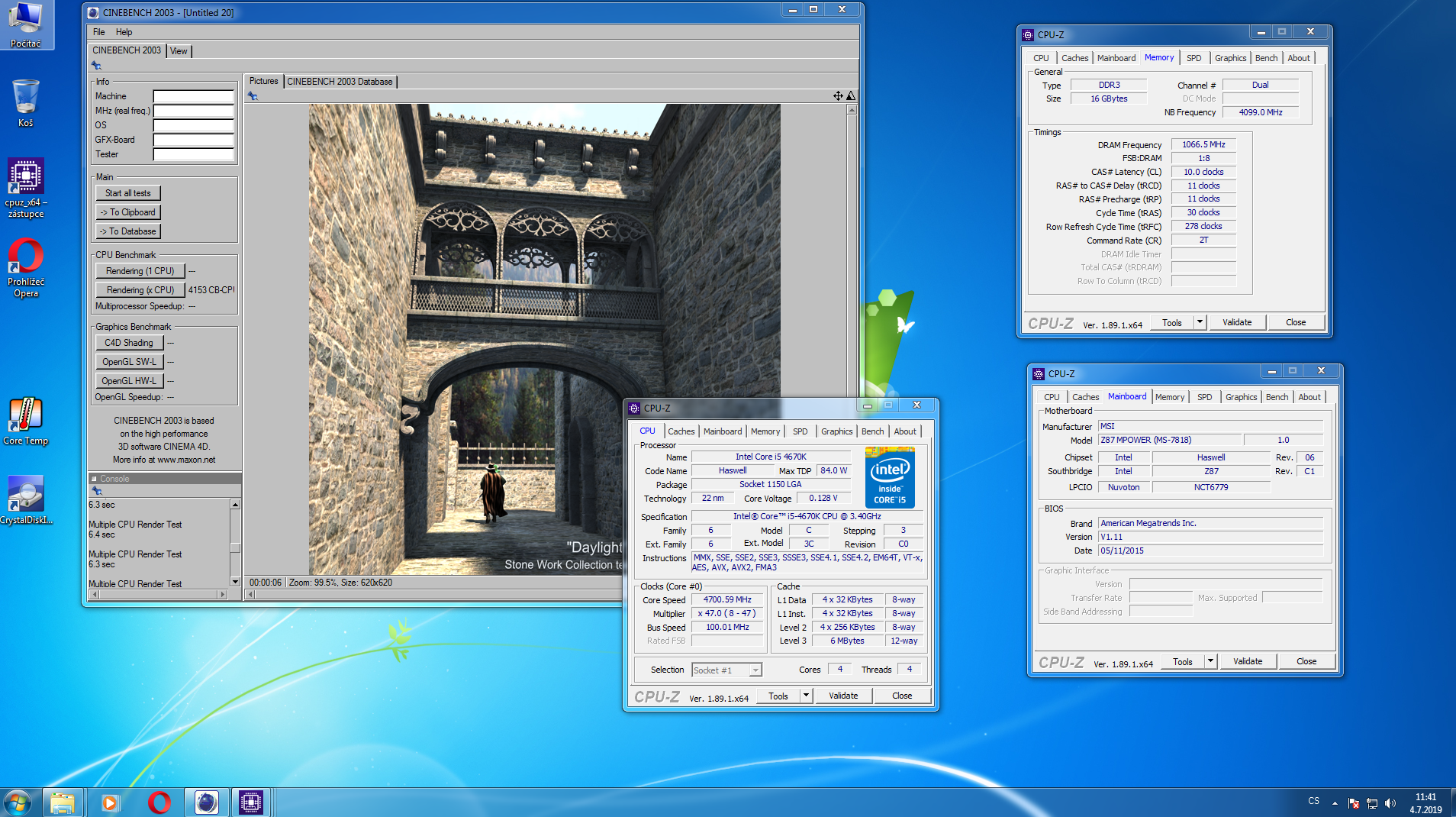Switch to Cinebench taskbar icon

(206, 802)
